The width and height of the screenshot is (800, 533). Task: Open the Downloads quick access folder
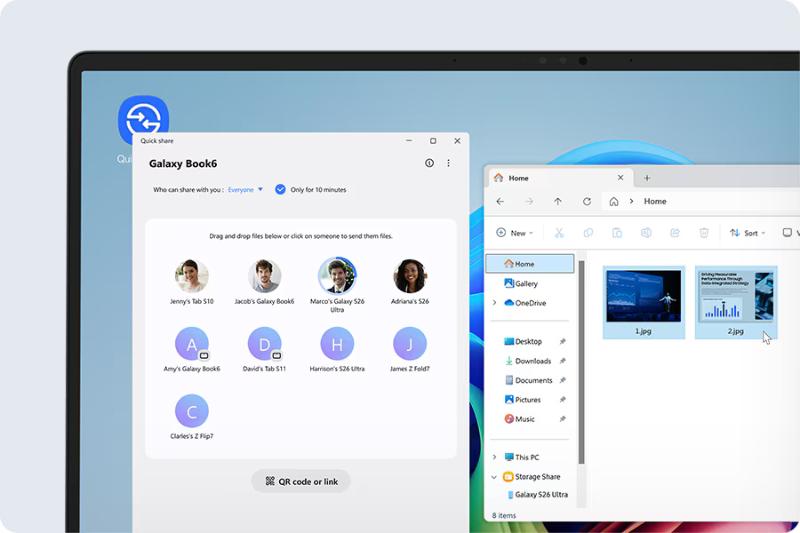pos(528,361)
